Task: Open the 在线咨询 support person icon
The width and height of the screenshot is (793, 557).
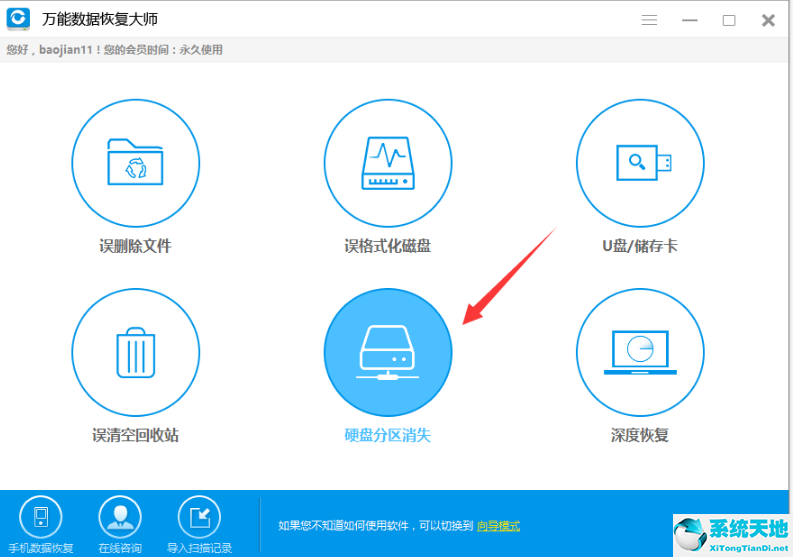Action: 120,517
